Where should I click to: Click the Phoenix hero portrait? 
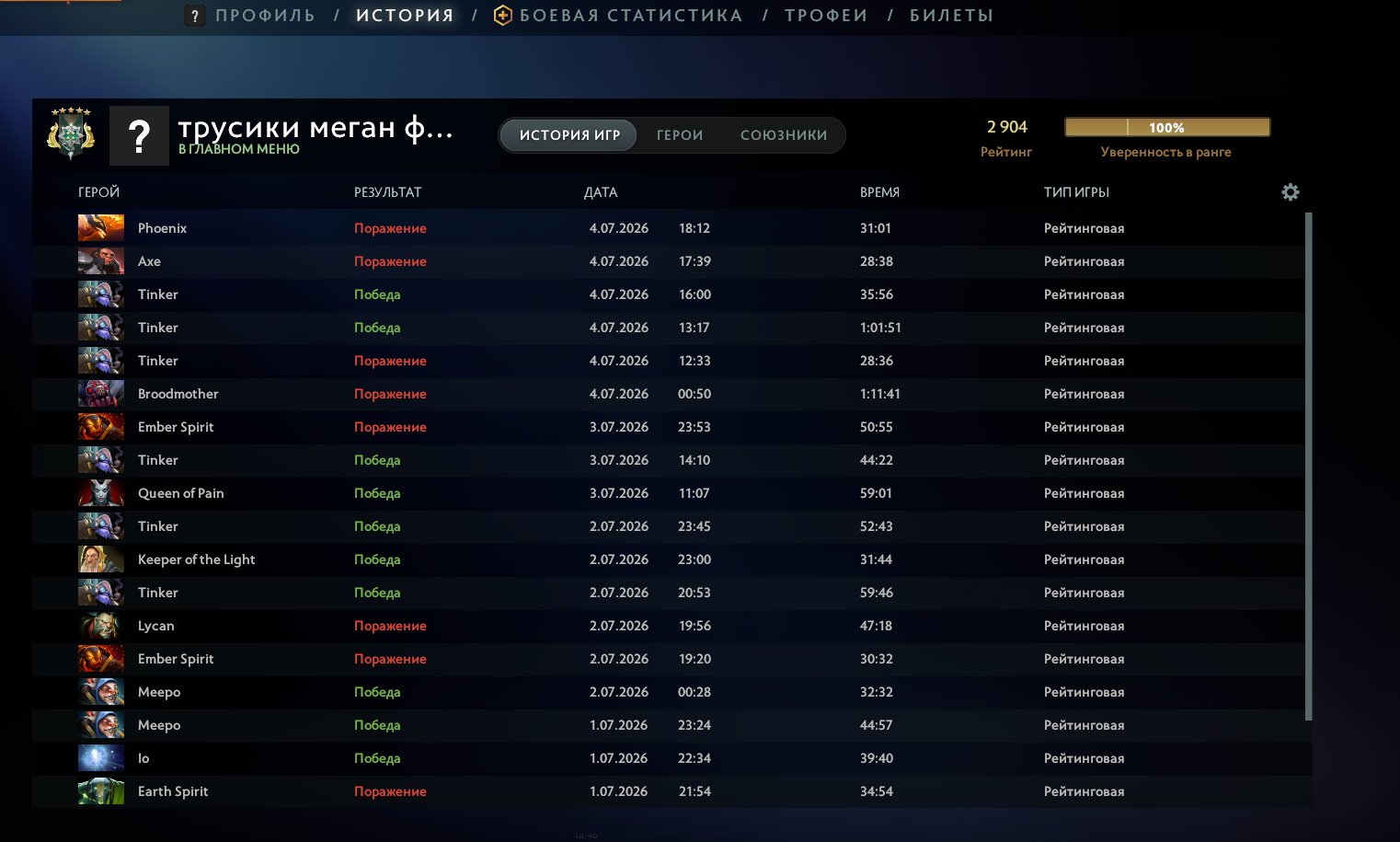101,228
